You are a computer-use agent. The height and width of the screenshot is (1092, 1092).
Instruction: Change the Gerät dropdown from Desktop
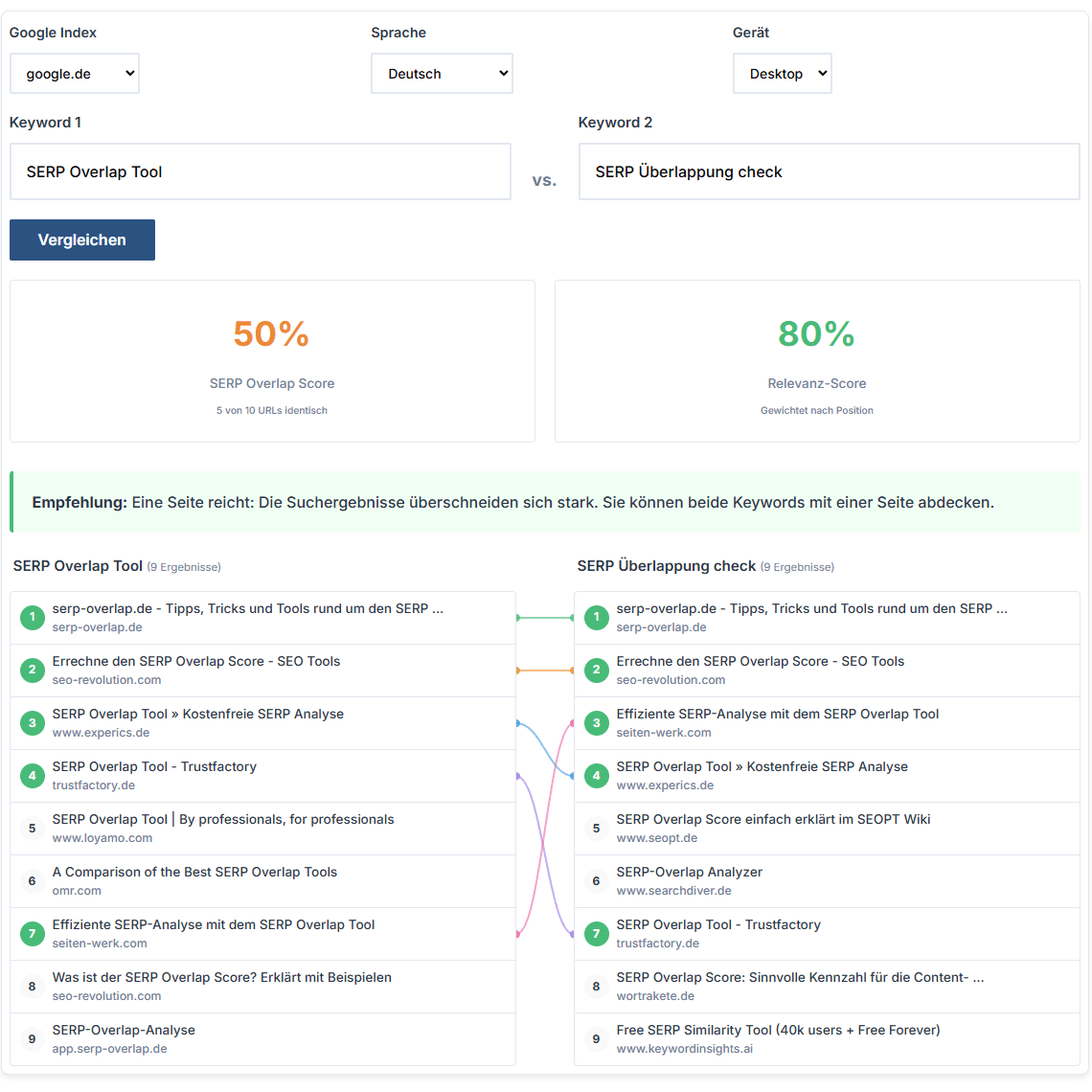[782, 73]
